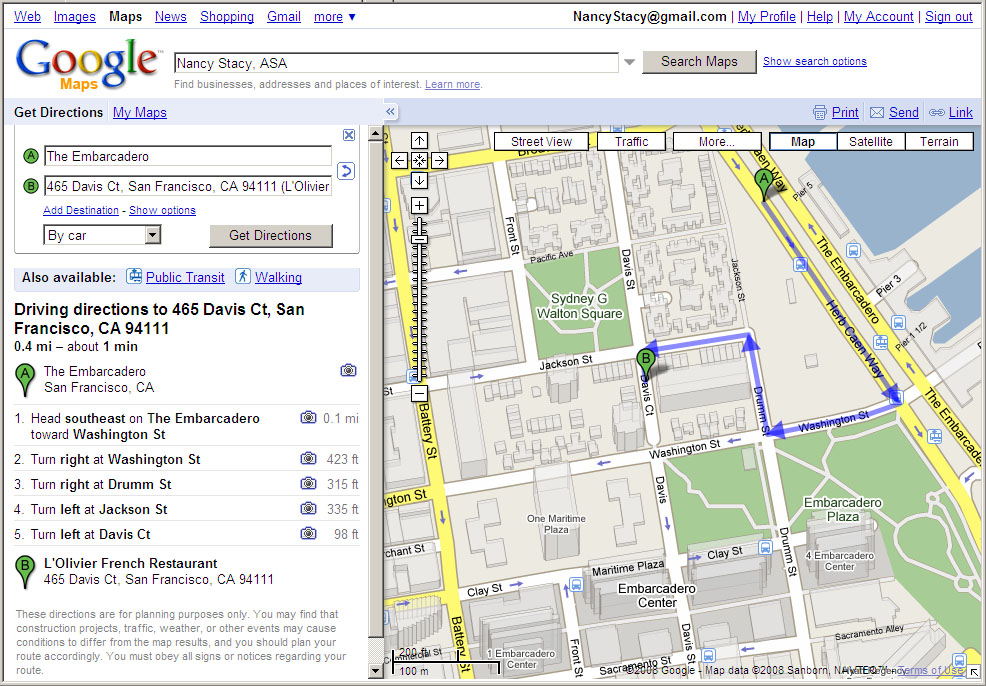Switch to the My Maps tab
Screen dimensions: 986x686
pyautogui.click(x=140, y=113)
